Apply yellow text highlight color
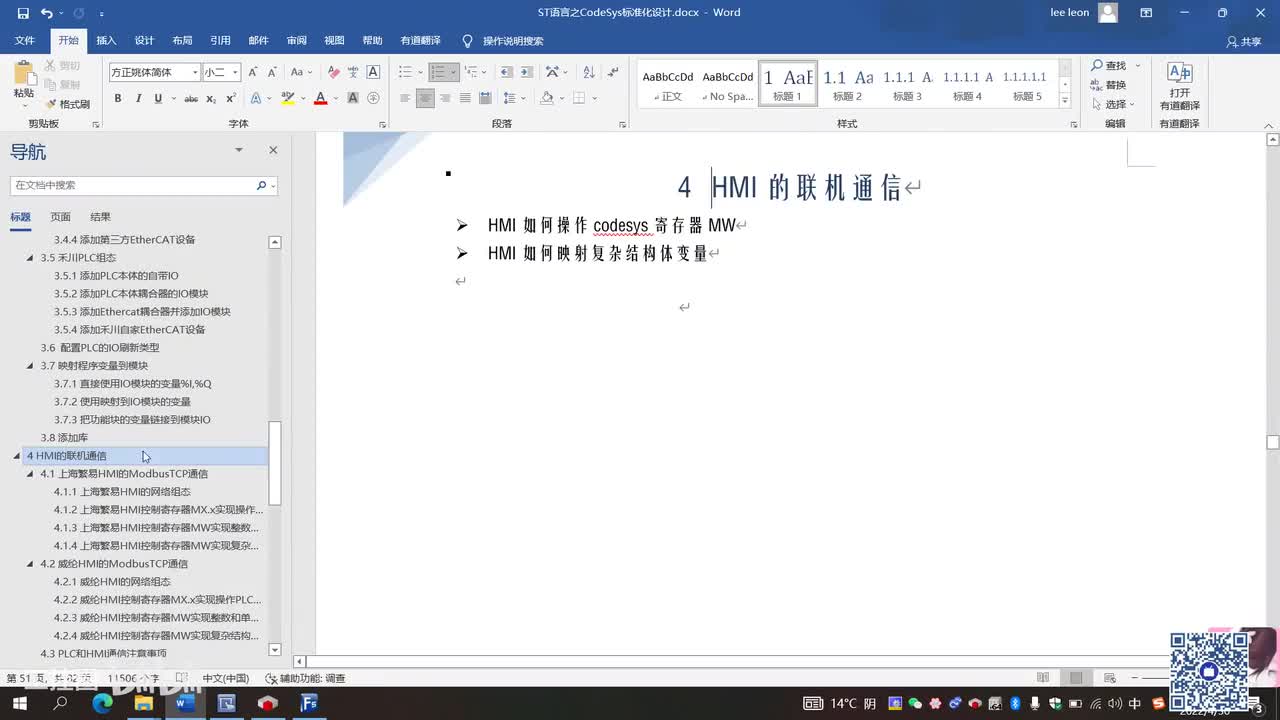This screenshot has width=1280, height=720. tap(287, 98)
